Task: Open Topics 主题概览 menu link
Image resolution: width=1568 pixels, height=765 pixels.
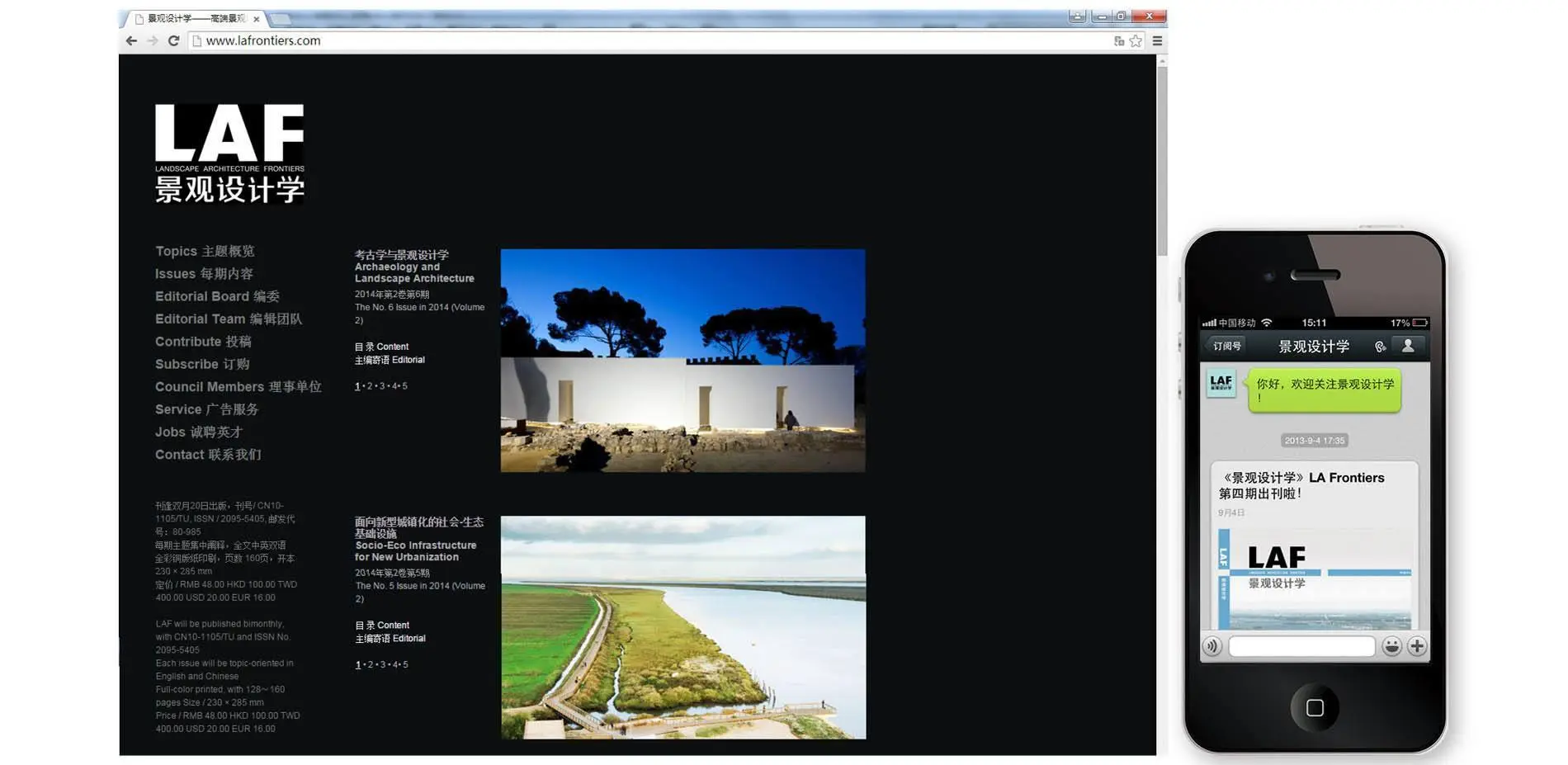Action: (205, 251)
